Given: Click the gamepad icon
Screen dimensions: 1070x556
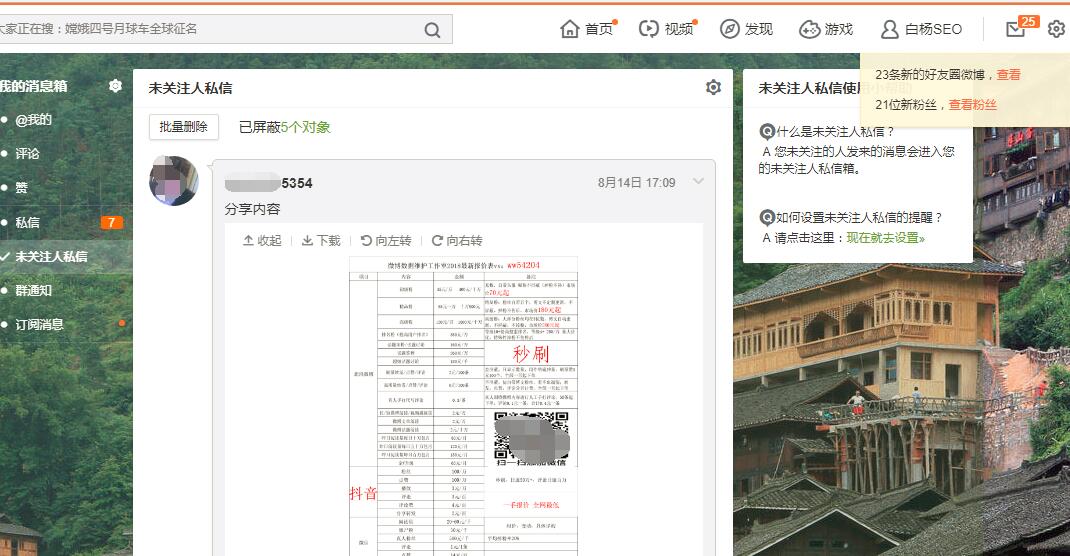Looking at the screenshot, I should pos(809,29).
